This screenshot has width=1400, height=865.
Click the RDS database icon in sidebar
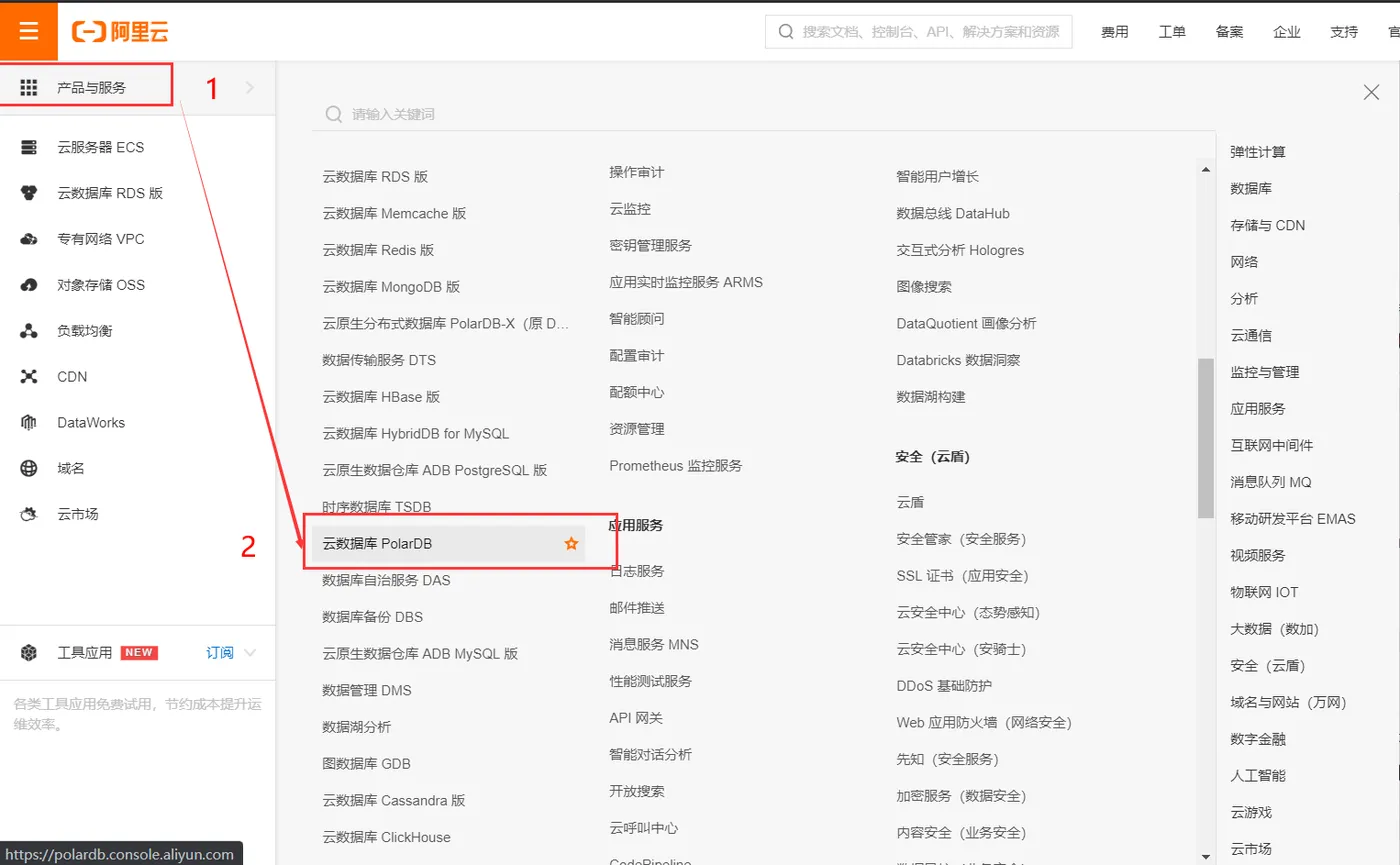click(x=29, y=194)
